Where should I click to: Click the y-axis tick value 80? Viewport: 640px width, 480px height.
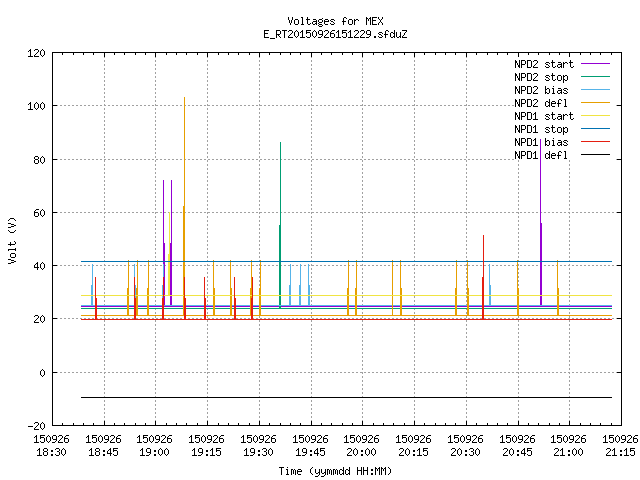click(x=39, y=160)
